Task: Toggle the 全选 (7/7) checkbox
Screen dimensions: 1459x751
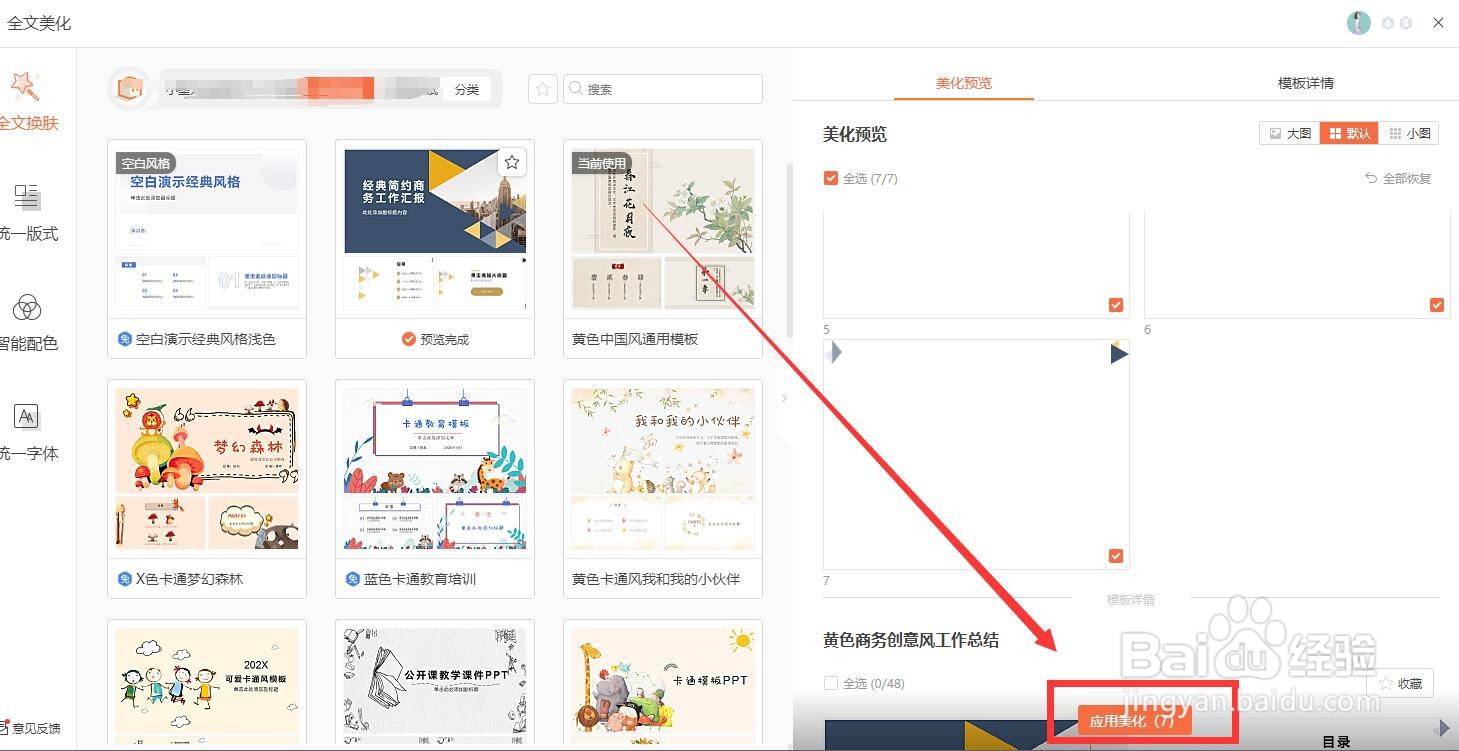Action: [830, 178]
